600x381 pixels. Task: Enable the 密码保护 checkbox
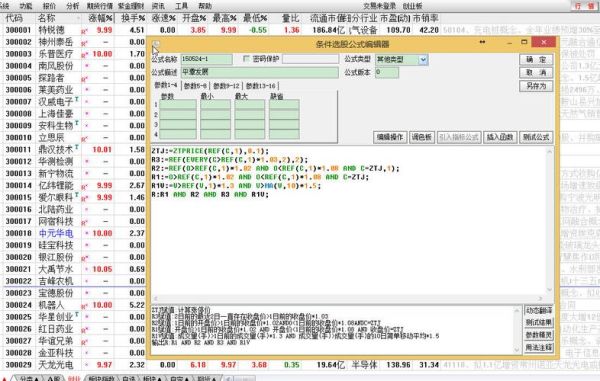point(246,59)
